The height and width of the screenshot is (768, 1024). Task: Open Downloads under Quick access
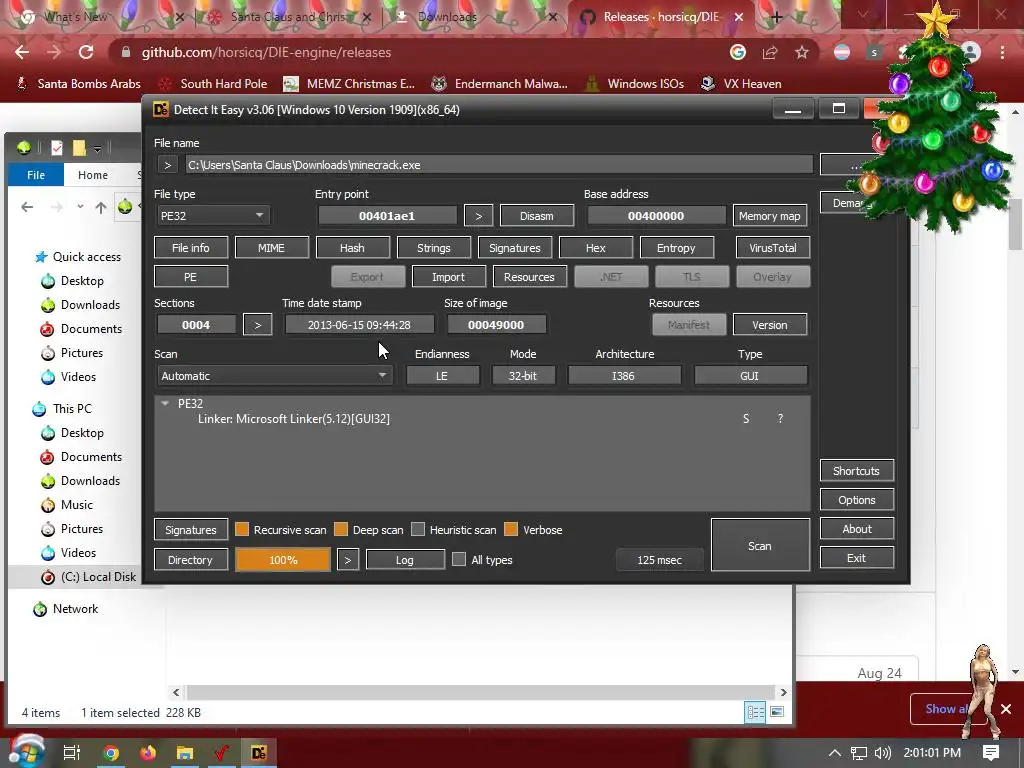(x=90, y=305)
